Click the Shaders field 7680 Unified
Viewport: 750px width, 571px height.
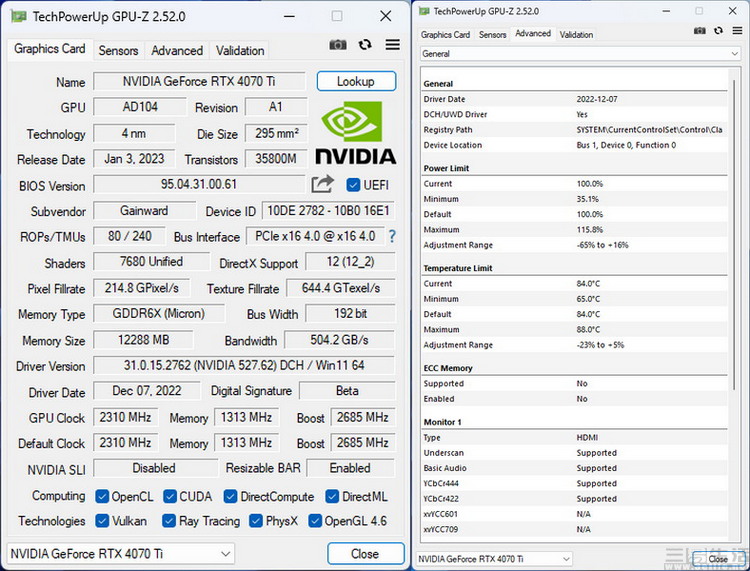point(151,262)
